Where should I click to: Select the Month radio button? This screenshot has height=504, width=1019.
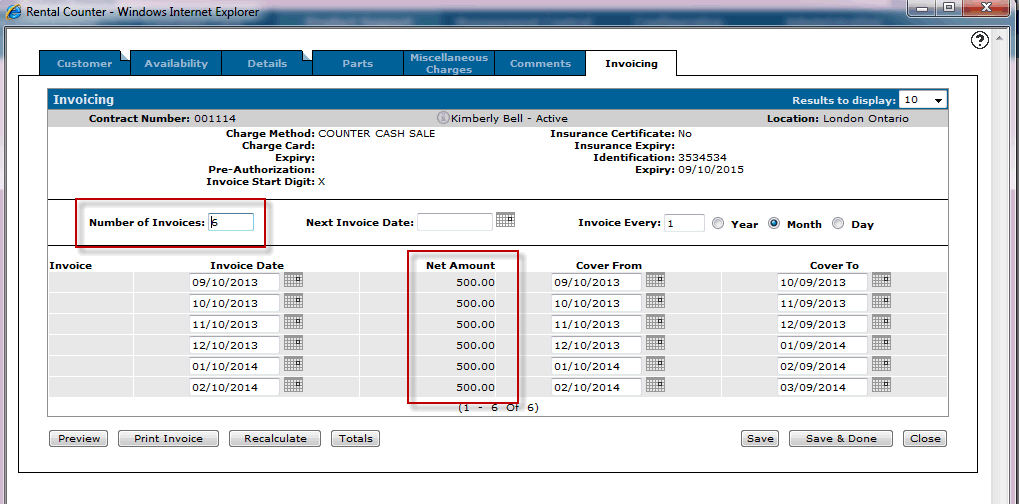774,224
